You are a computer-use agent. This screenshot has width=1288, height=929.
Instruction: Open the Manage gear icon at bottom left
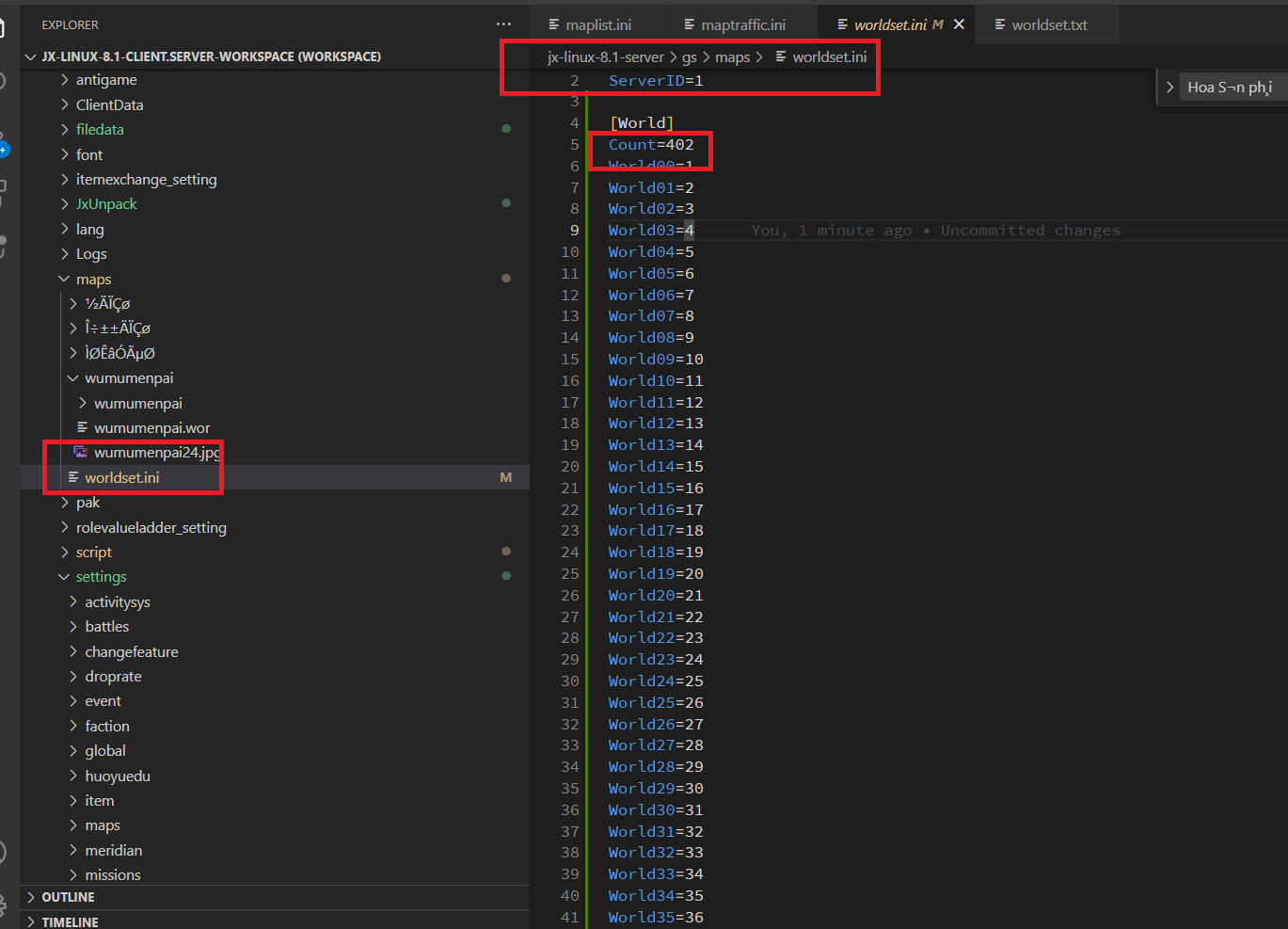(x=8, y=903)
